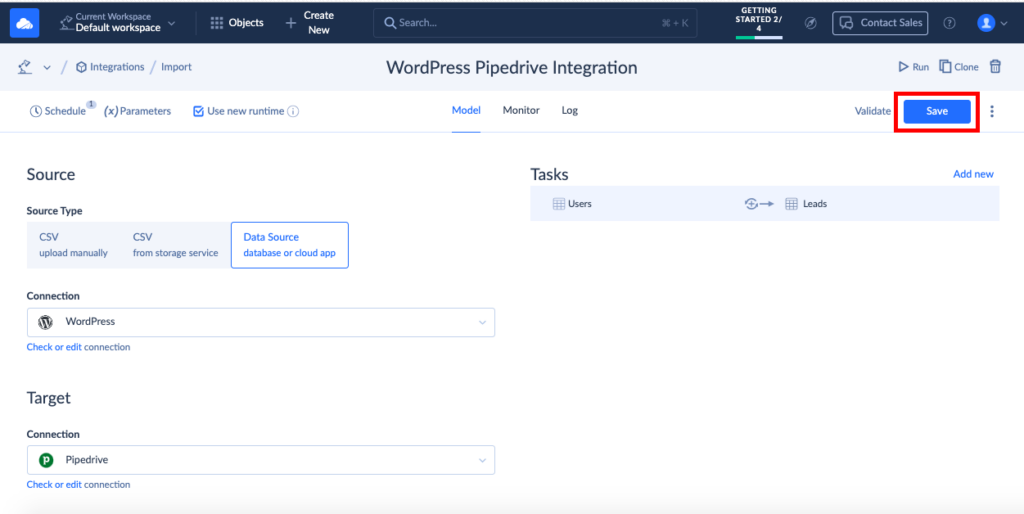Run the integration
Screen dimensions: 1024x514
[914, 67]
